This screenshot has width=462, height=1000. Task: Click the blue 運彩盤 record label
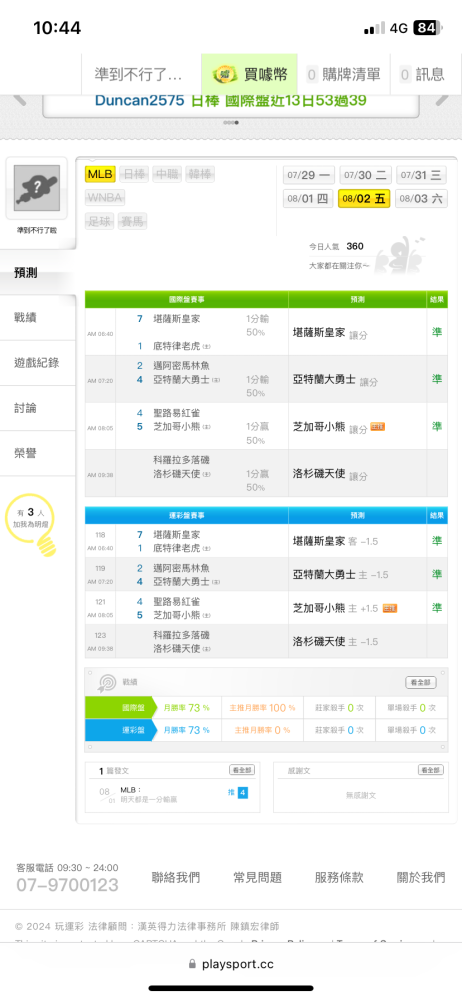(x=119, y=730)
